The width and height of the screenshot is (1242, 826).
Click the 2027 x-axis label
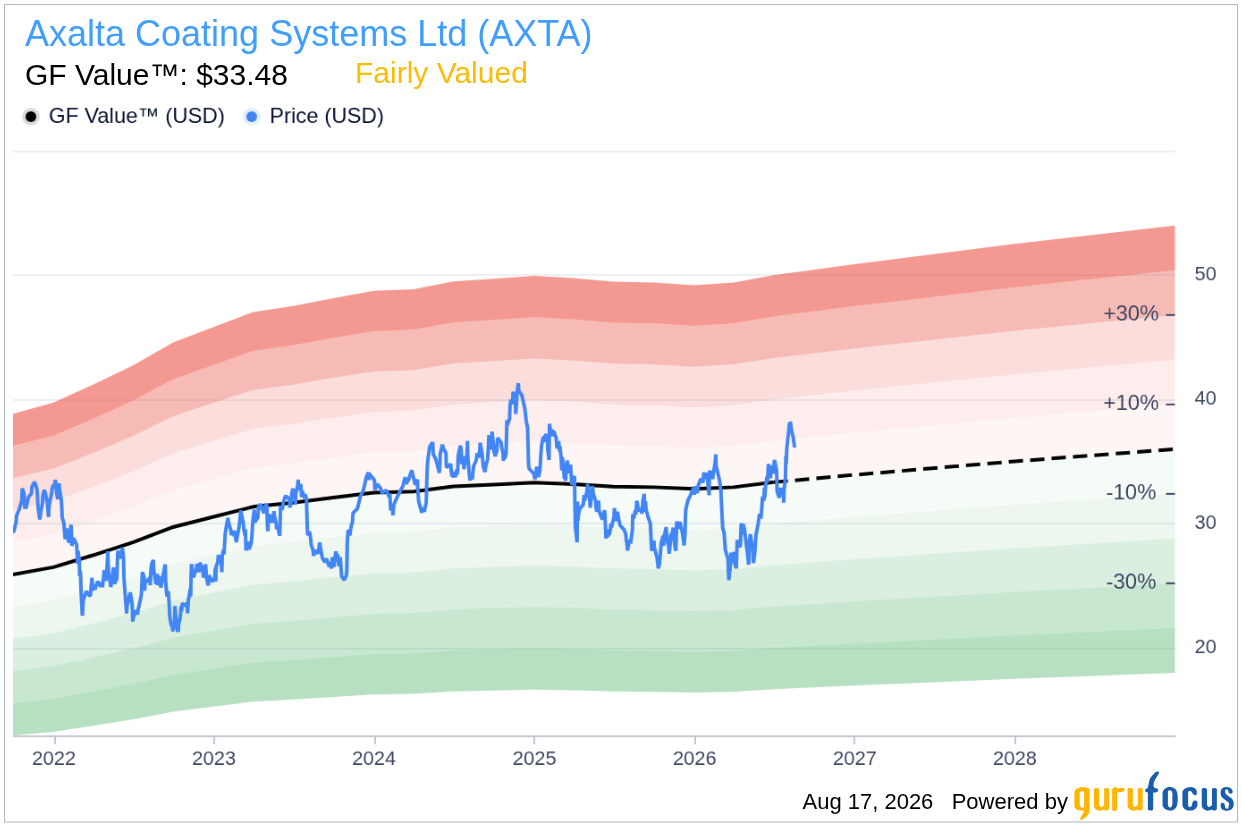(x=855, y=758)
